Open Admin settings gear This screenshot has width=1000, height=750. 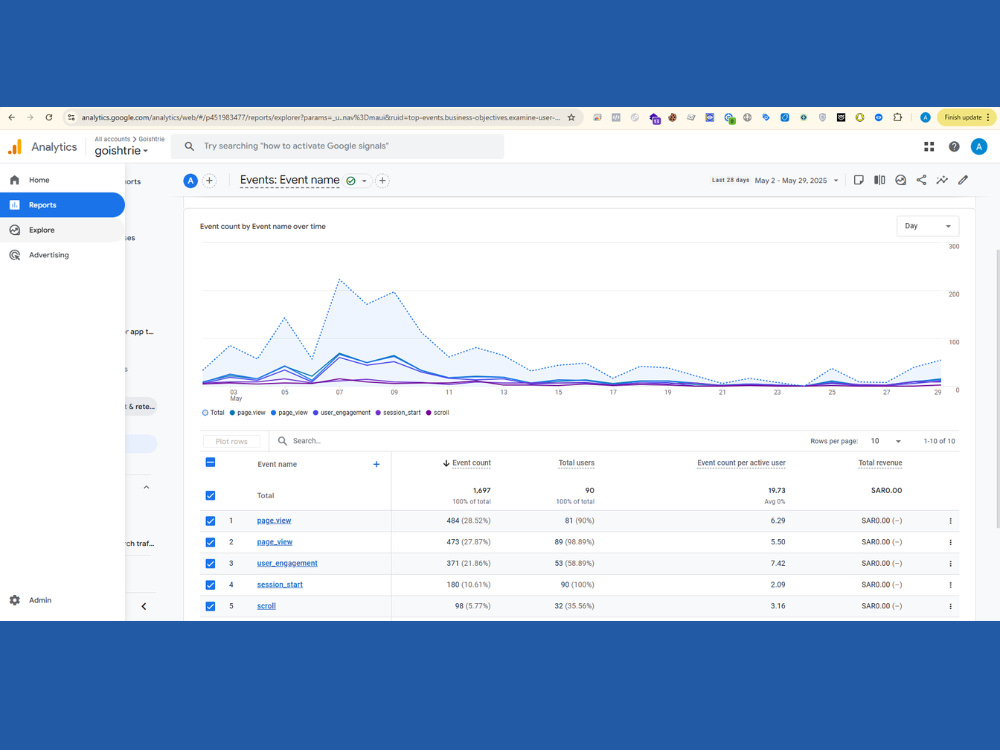click(15, 600)
